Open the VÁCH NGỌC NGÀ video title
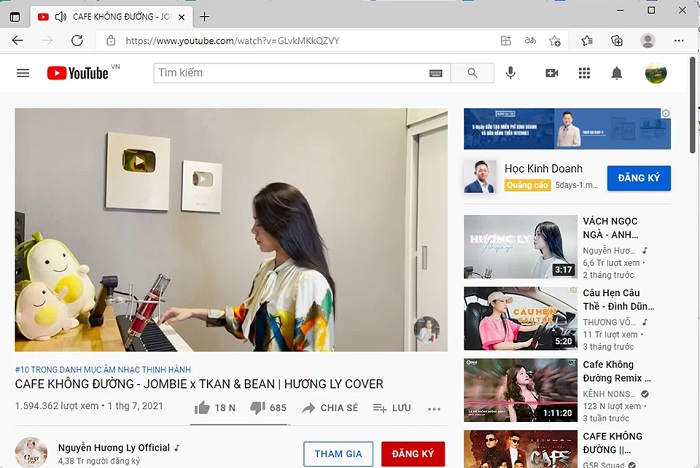 click(x=610, y=228)
